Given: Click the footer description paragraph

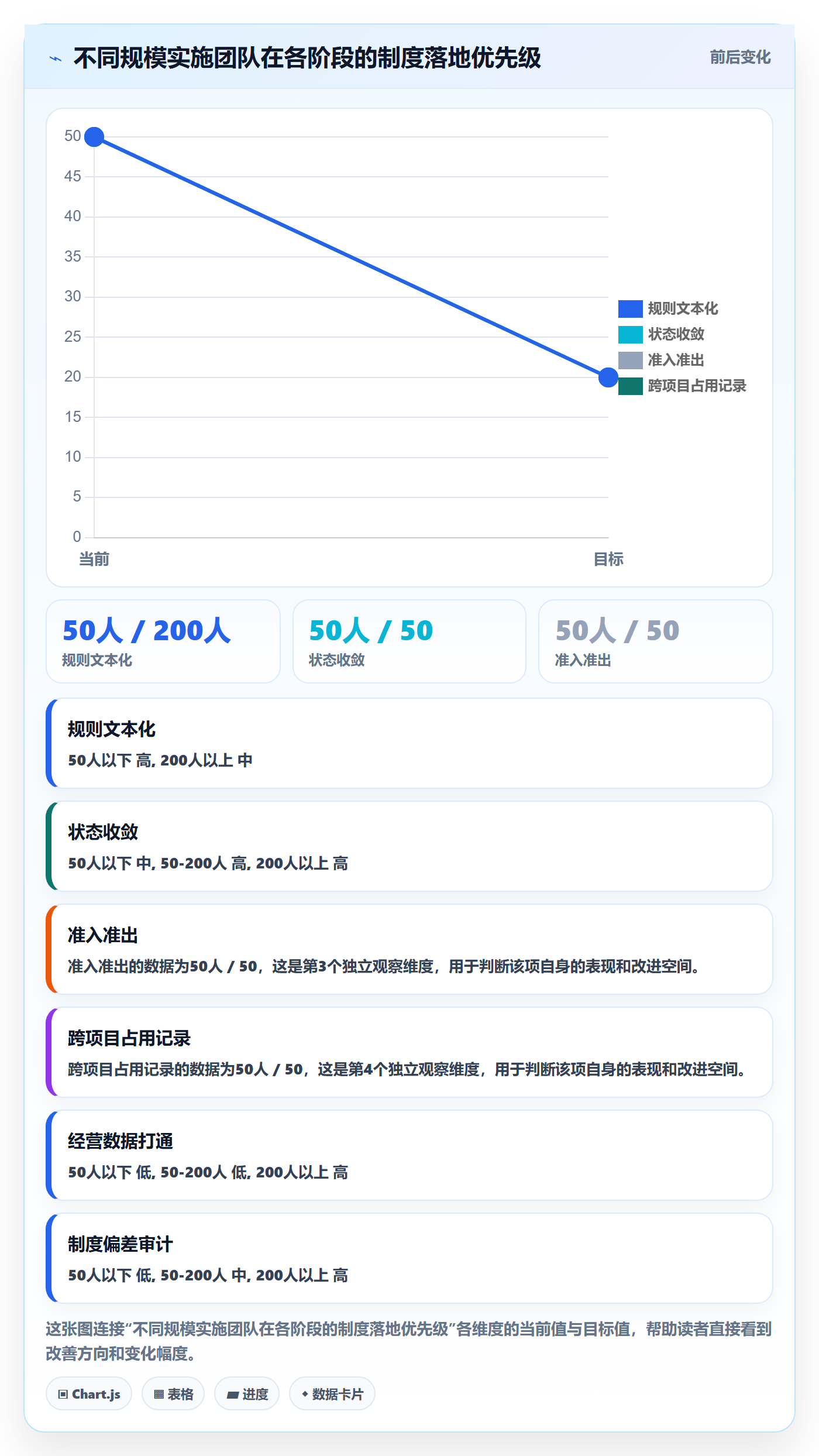Looking at the screenshot, I should 409,1341.
